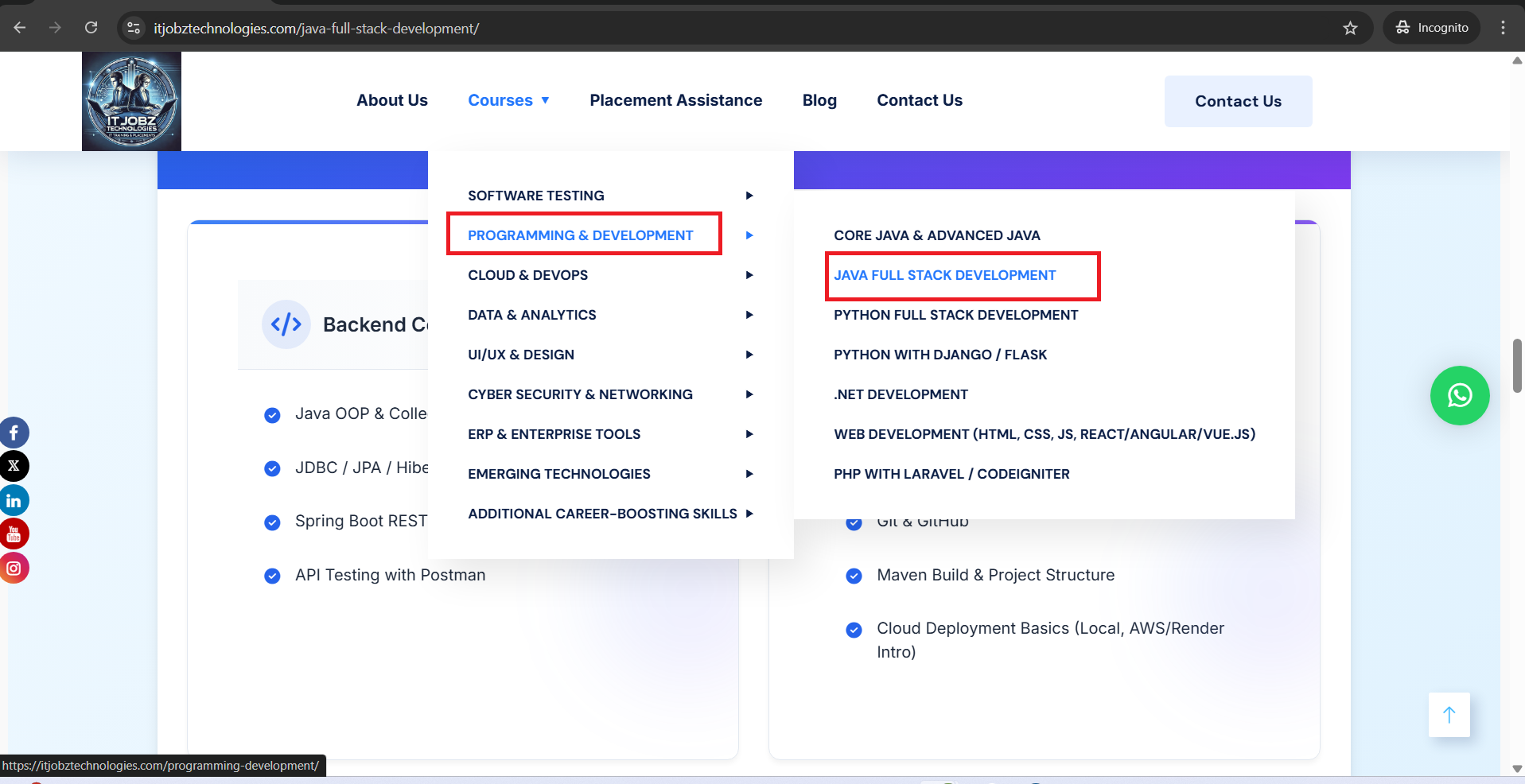The width and height of the screenshot is (1525, 784).
Task: Expand the Courses dropdown menu
Action: click(508, 100)
